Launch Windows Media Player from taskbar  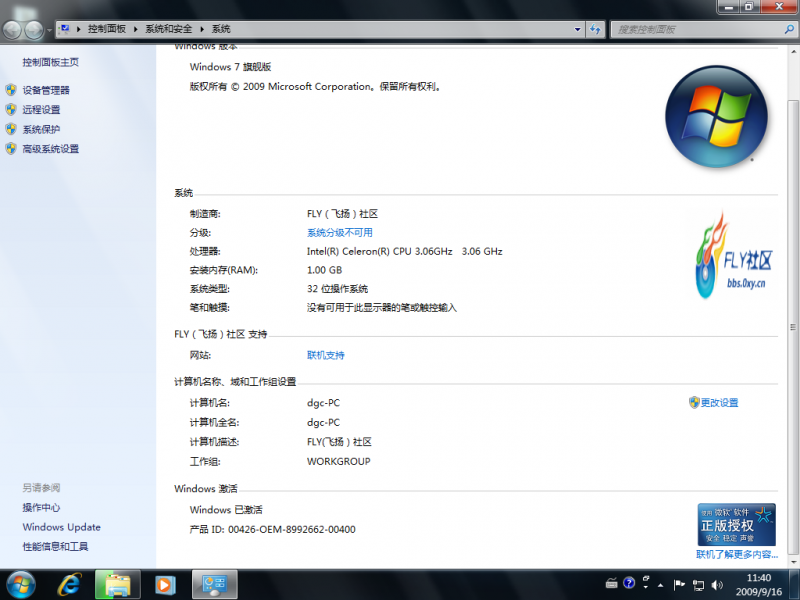click(165, 585)
